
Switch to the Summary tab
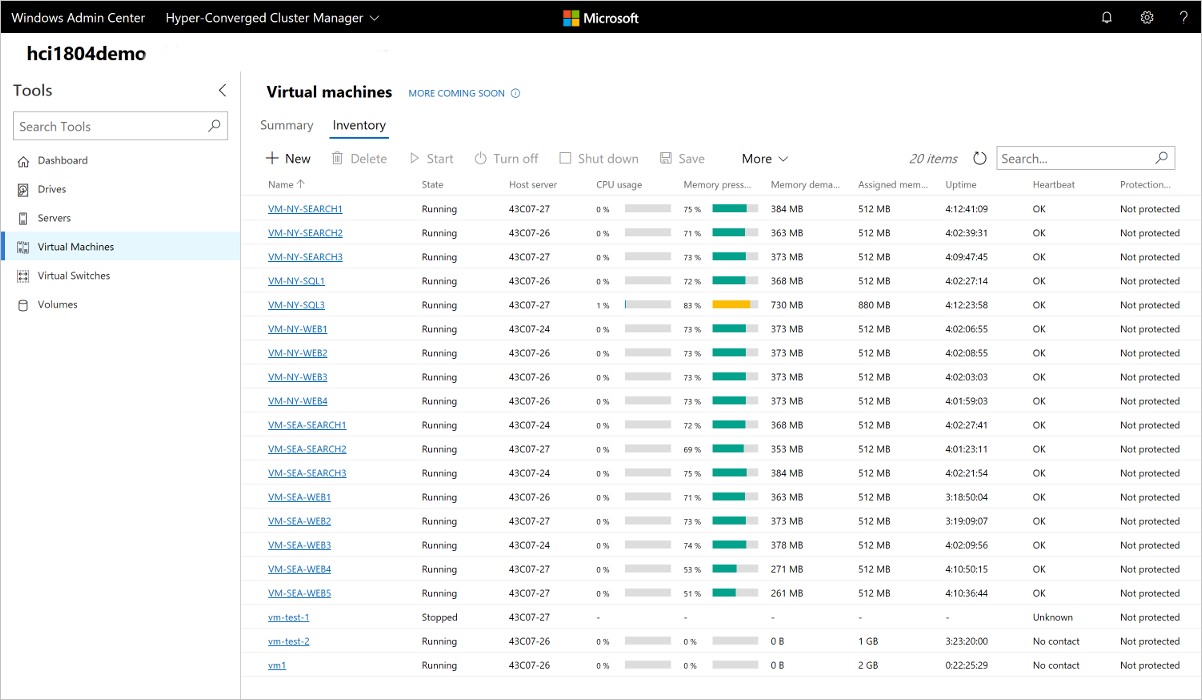pos(287,125)
